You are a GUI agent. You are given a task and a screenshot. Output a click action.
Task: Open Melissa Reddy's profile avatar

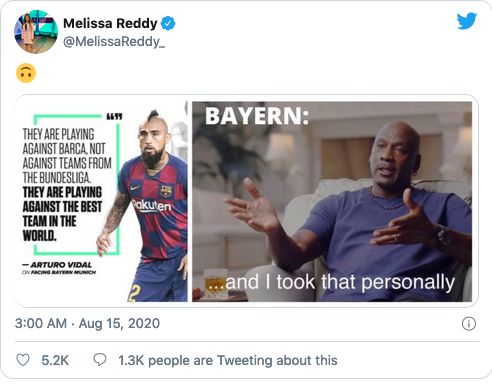(x=36, y=32)
